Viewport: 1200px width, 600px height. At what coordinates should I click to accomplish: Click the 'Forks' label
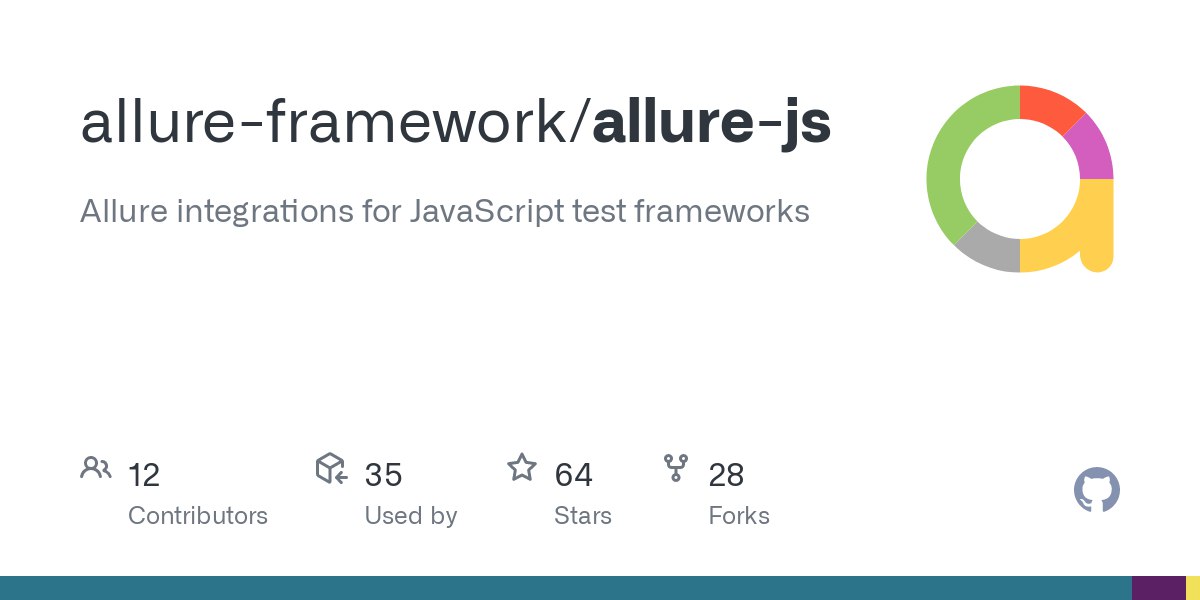[739, 516]
